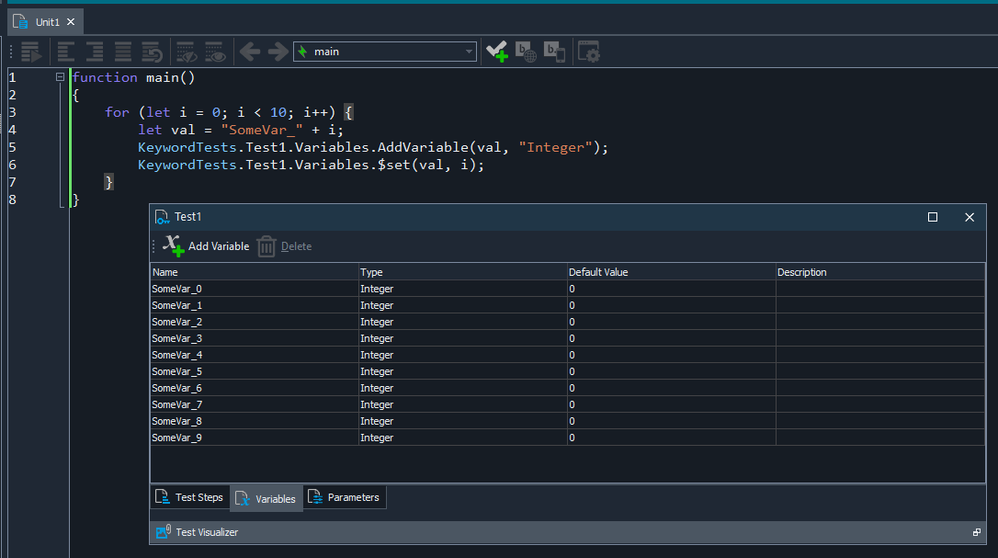Click the navigate back arrow

coord(250,52)
